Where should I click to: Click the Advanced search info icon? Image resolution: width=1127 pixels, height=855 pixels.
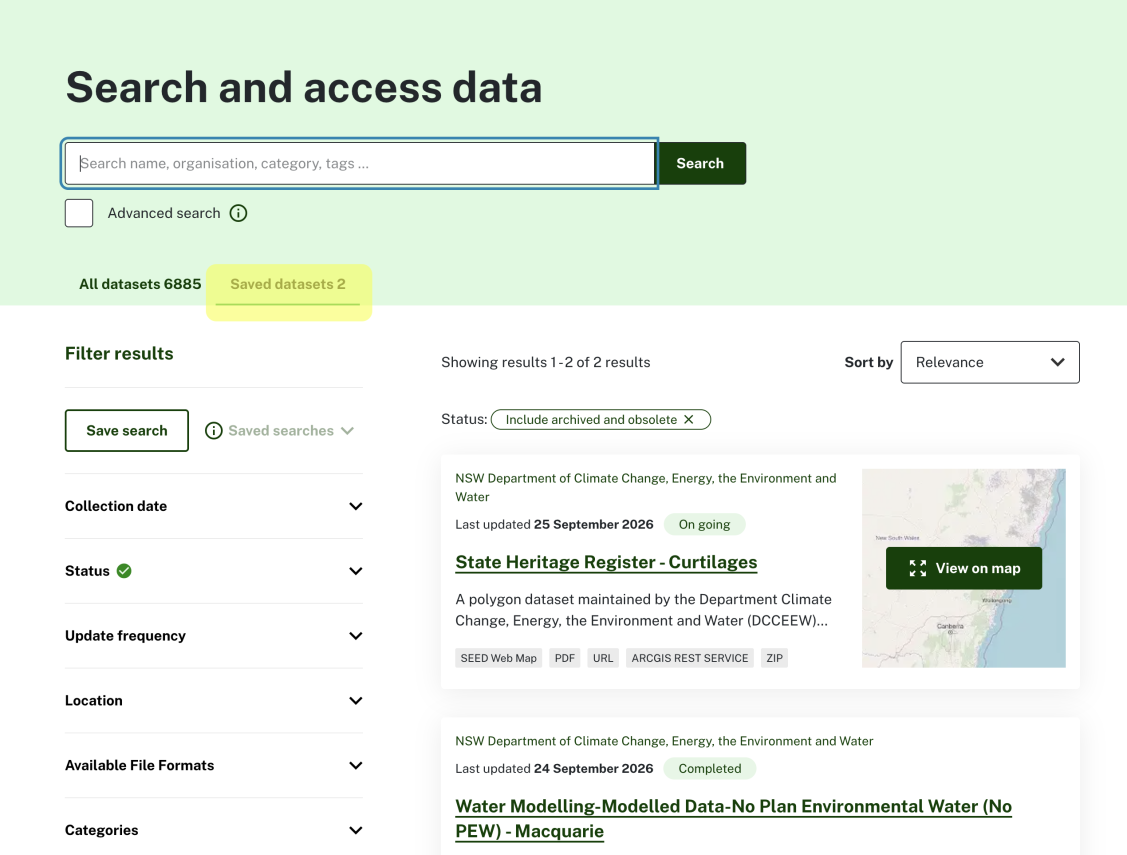click(x=238, y=213)
